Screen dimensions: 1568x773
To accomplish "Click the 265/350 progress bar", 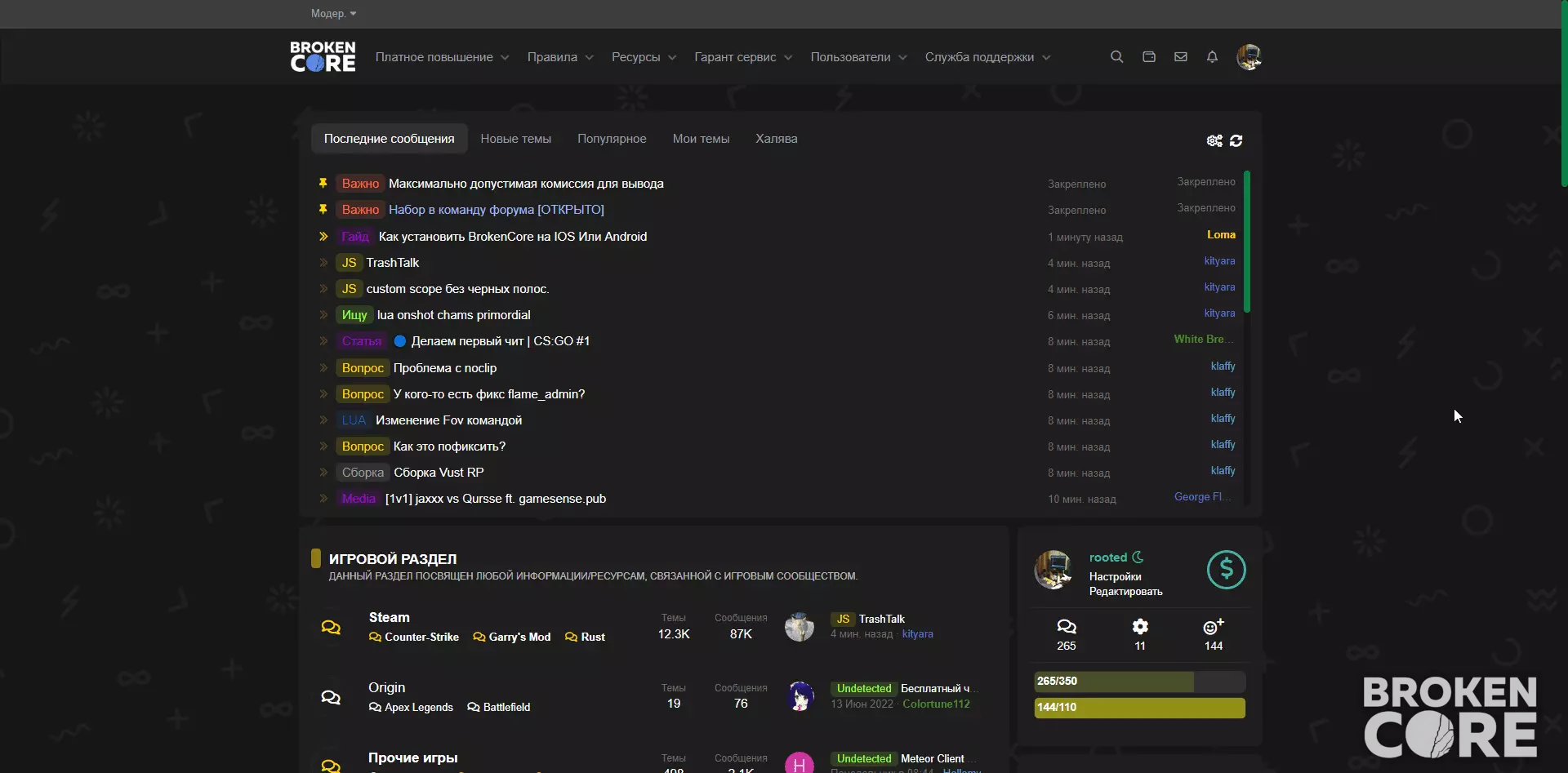I will coord(1139,681).
